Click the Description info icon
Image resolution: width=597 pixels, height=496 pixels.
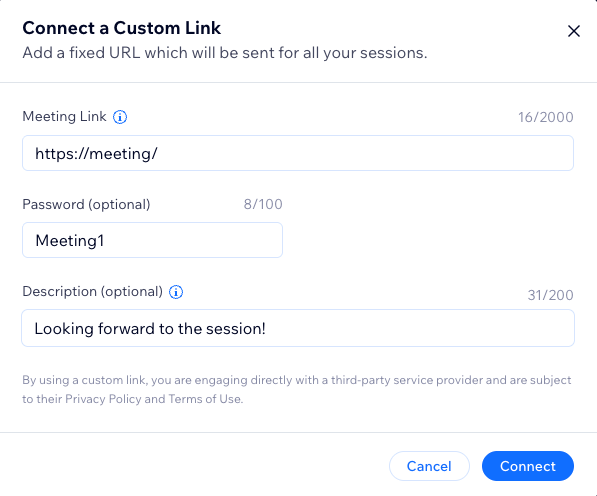tap(176, 292)
